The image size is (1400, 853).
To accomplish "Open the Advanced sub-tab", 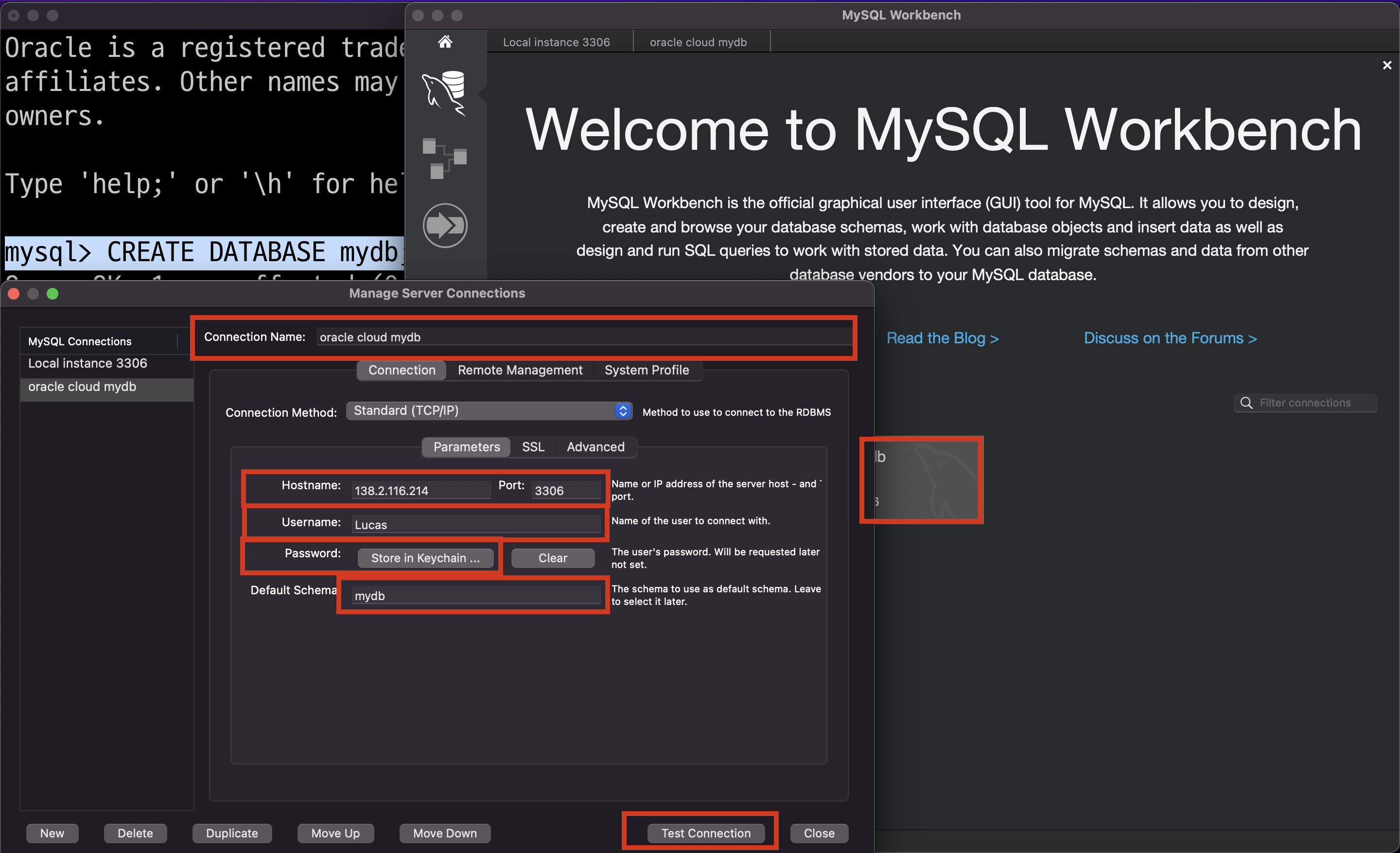I will (x=595, y=447).
